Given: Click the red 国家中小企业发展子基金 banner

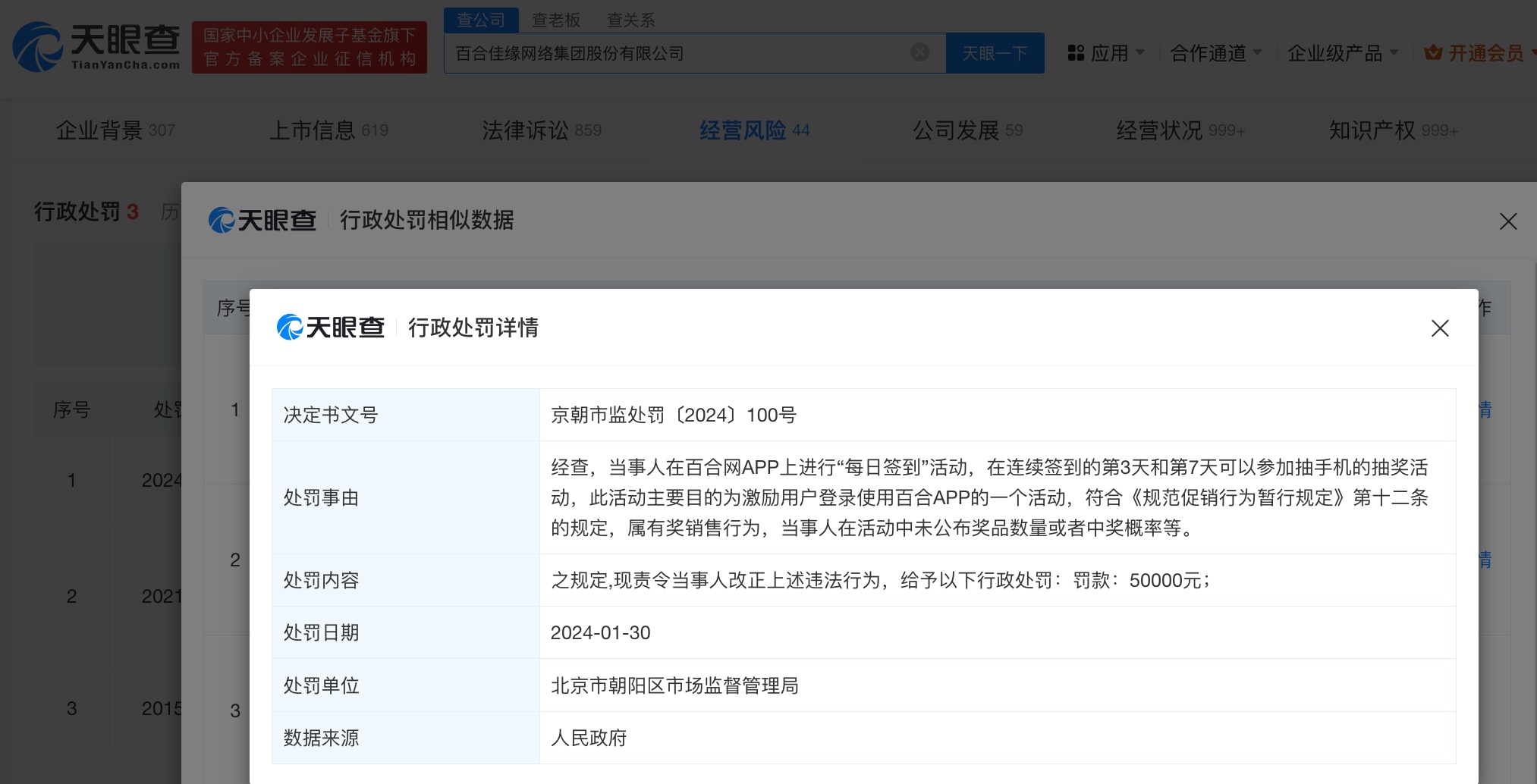Looking at the screenshot, I should [310, 47].
